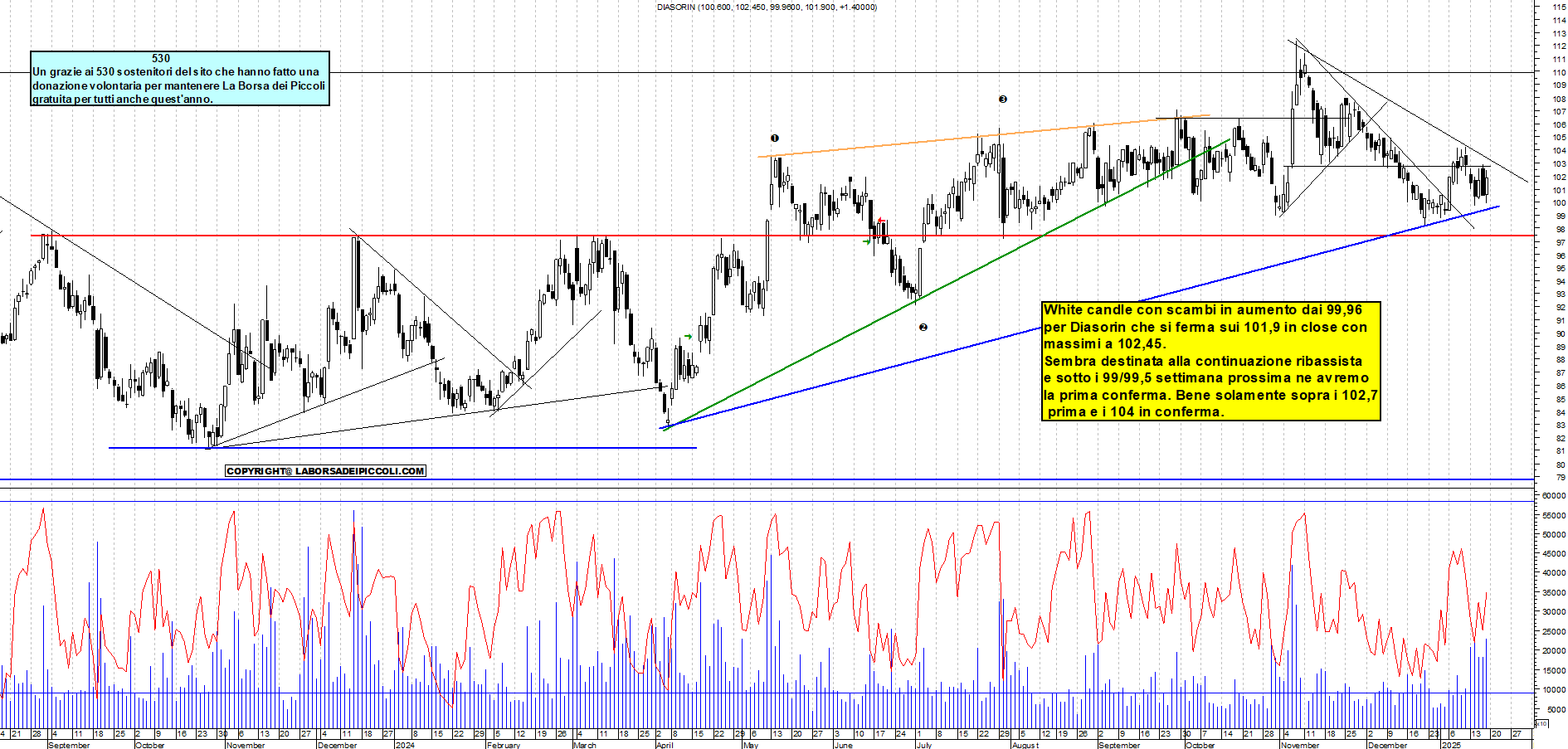This screenshot has width=1568, height=749.
Task: Click volume axis label 20000
Action: pos(1554,650)
